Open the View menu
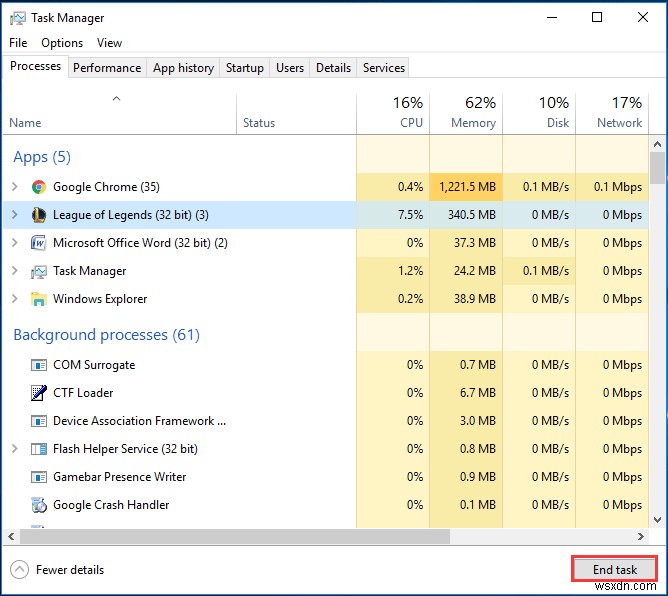 point(109,43)
